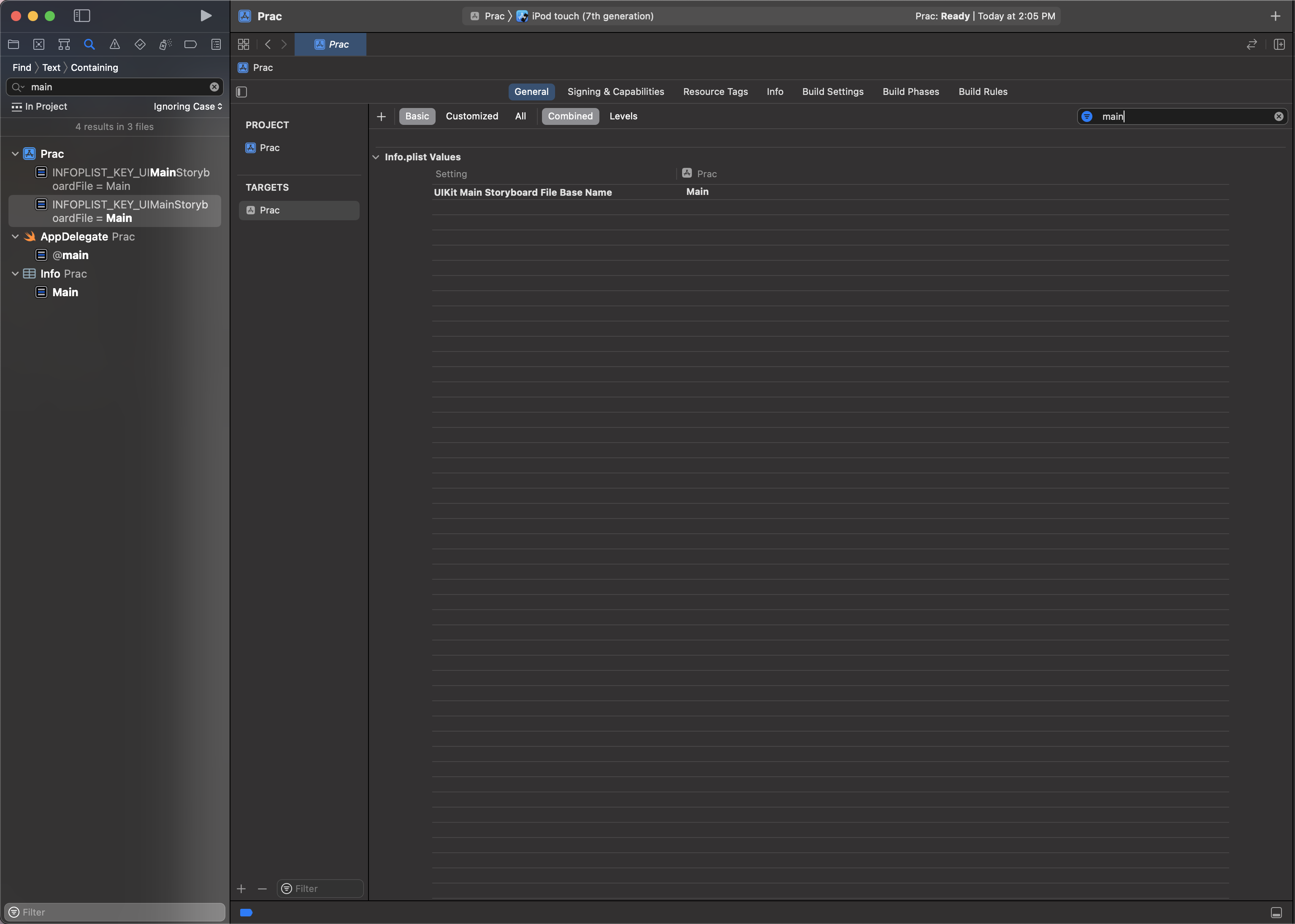This screenshot has height=924, width=1295.
Task: Show All build settings
Action: [x=520, y=116]
